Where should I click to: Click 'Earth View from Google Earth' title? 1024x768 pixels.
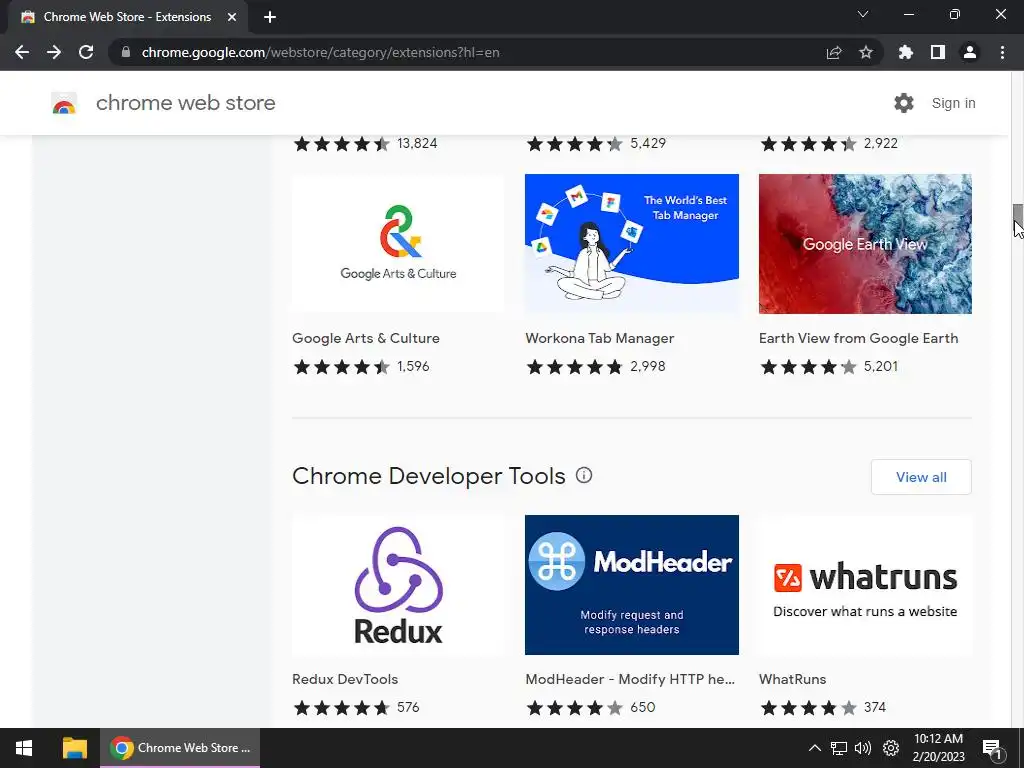point(859,338)
